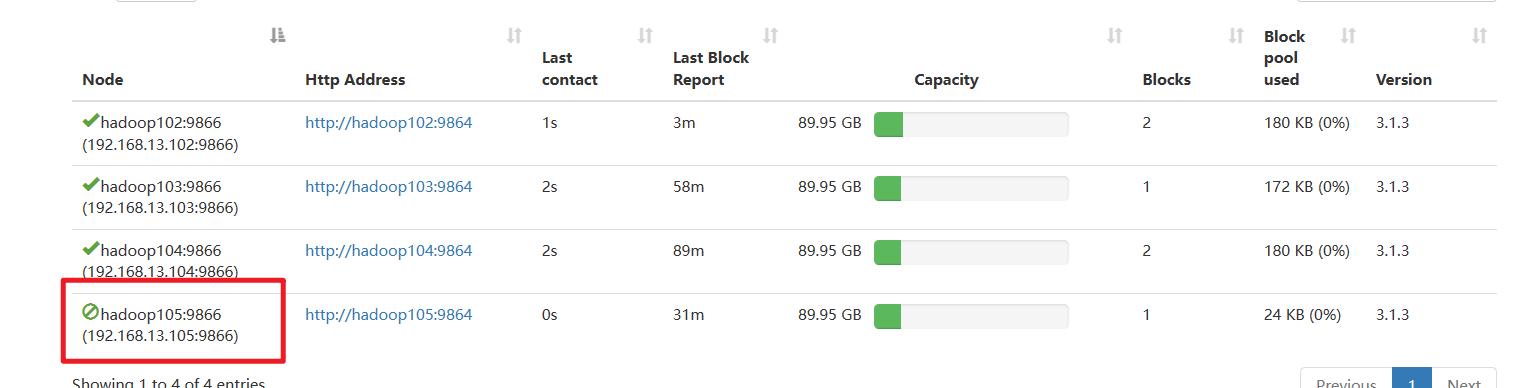Open http://hadoop105:9864 link

pyautogui.click(x=388, y=314)
